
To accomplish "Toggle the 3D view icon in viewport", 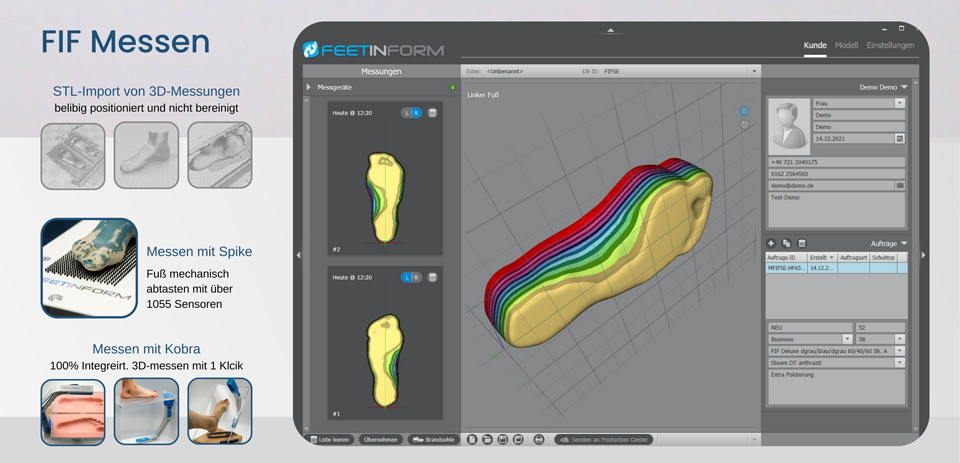I will (744, 111).
